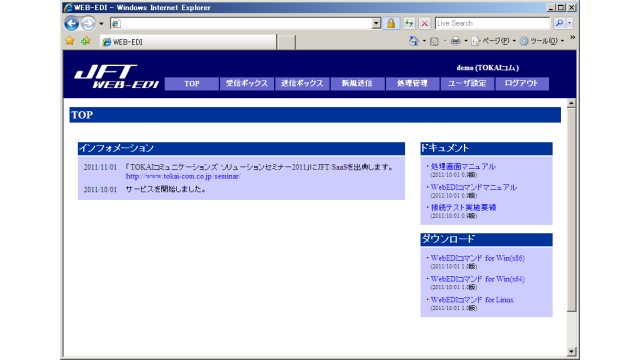Click inside the address bar field
Viewport: 640px width, 360px height.
coord(241,23)
